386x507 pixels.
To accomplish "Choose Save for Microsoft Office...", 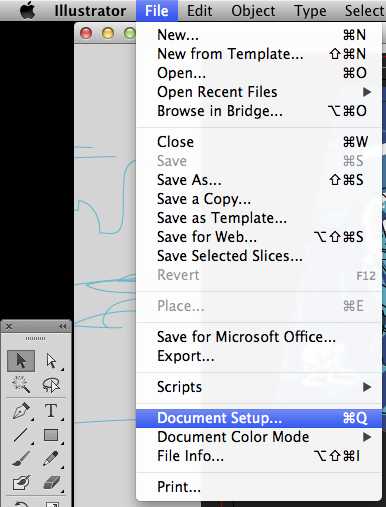I will [259, 337].
